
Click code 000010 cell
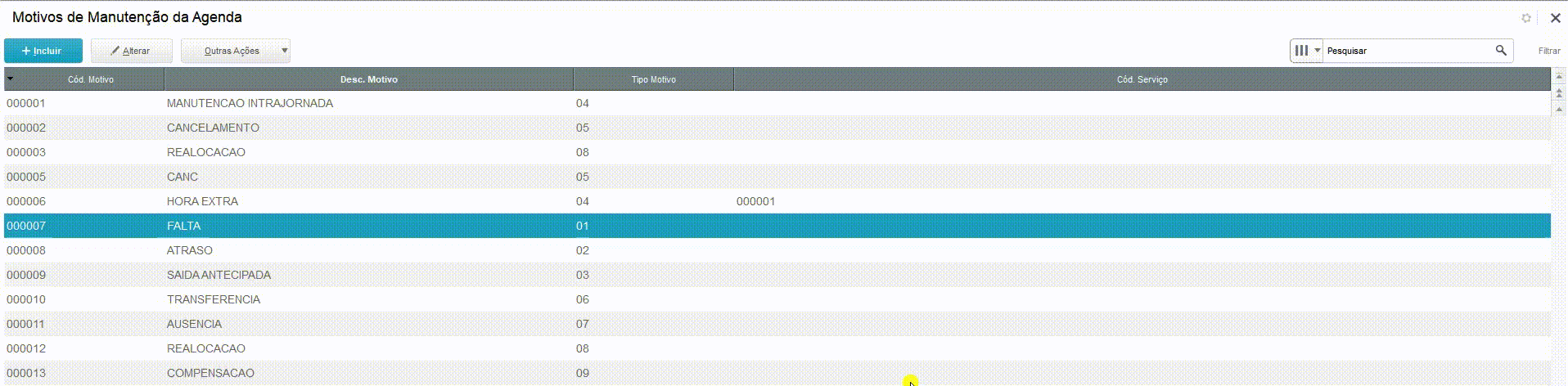[x=26, y=299]
